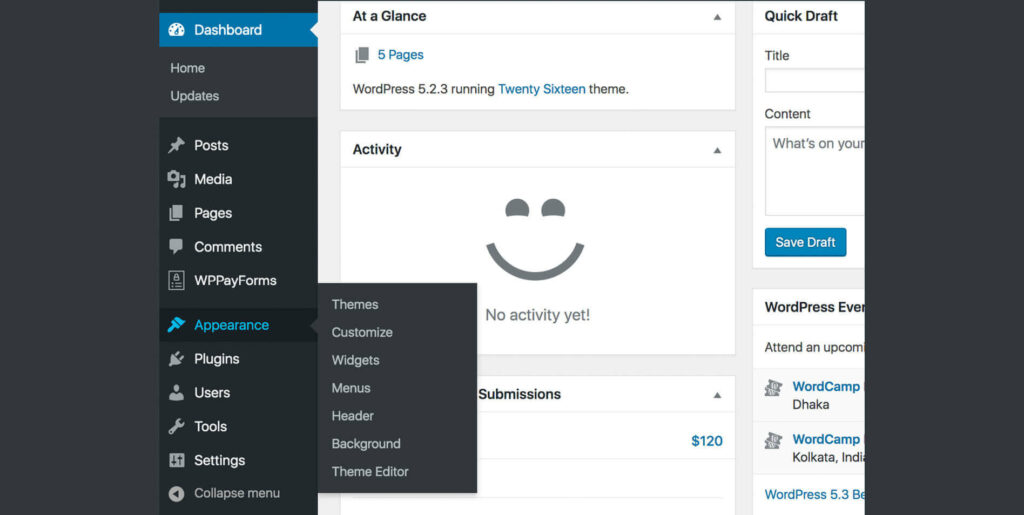Screen dimensions: 1024x515
Task: Open the Twenty Sixteen theme link
Action: click(x=541, y=89)
